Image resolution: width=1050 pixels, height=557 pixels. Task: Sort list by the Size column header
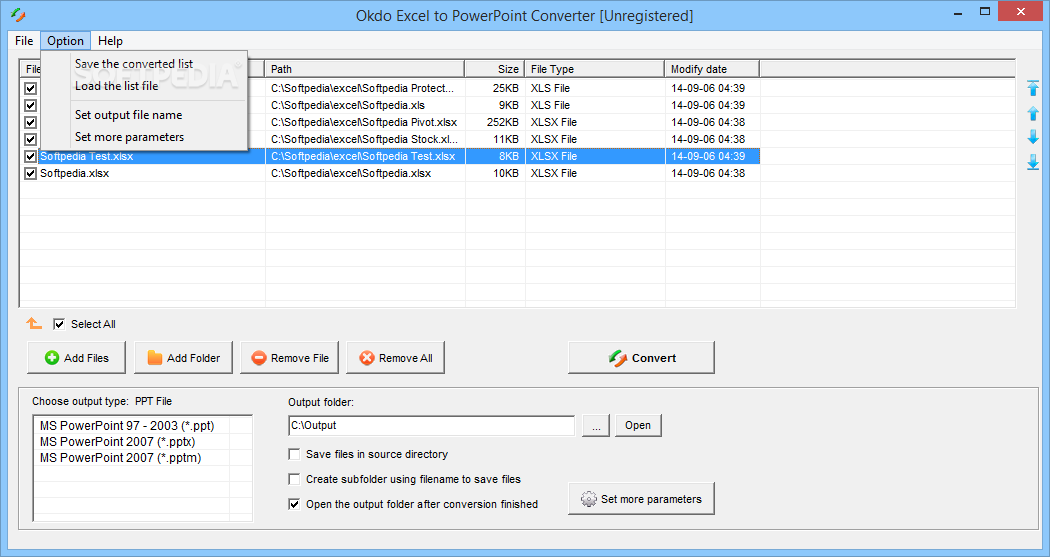coord(495,69)
